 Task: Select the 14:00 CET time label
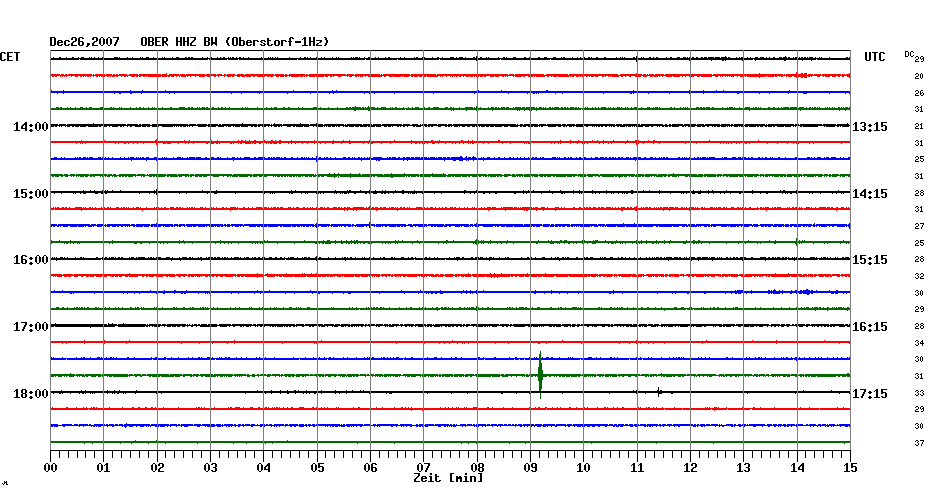tap(31, 127)
